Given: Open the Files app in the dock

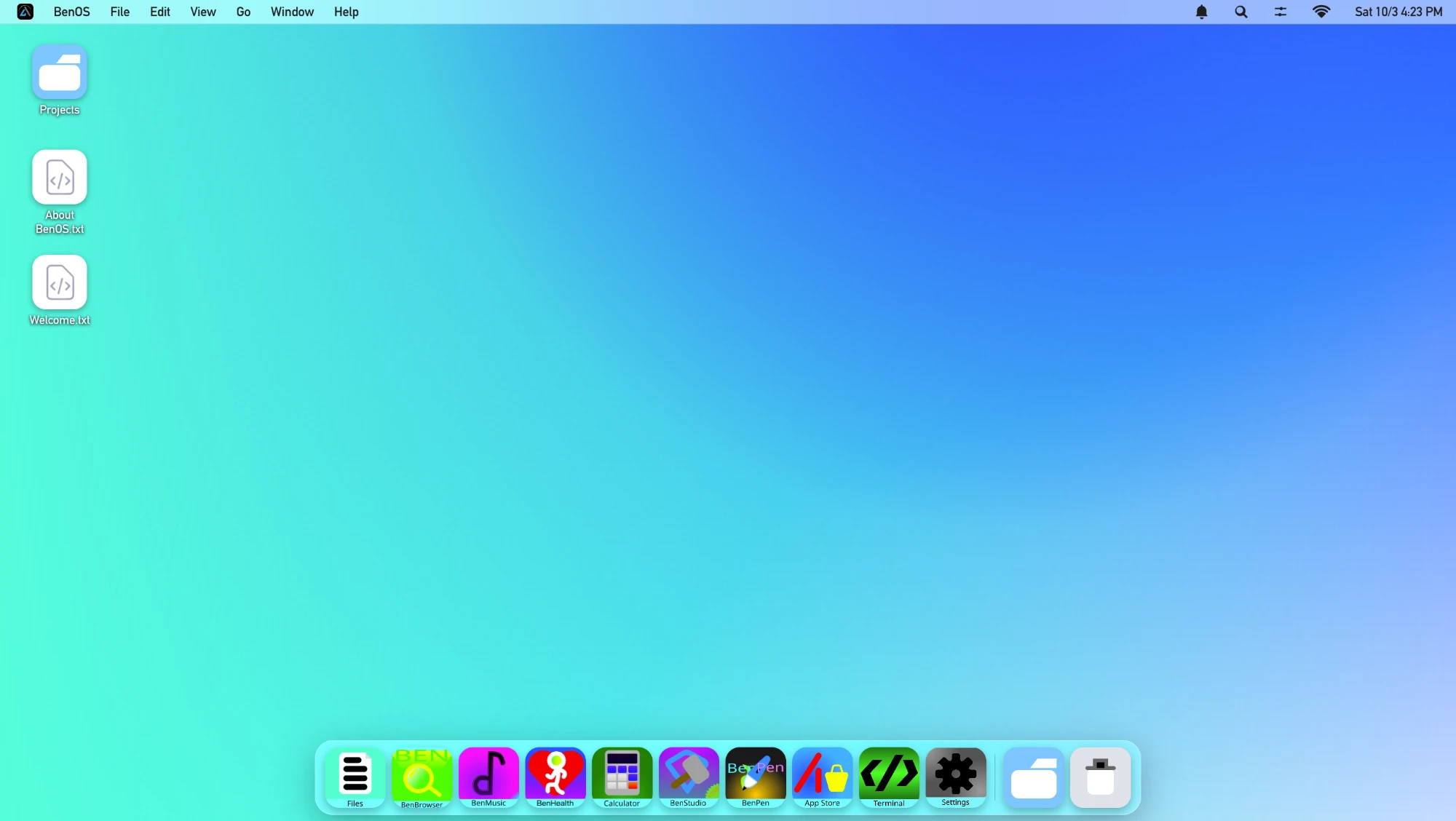Looking at the screenshot, I should 355,777.
